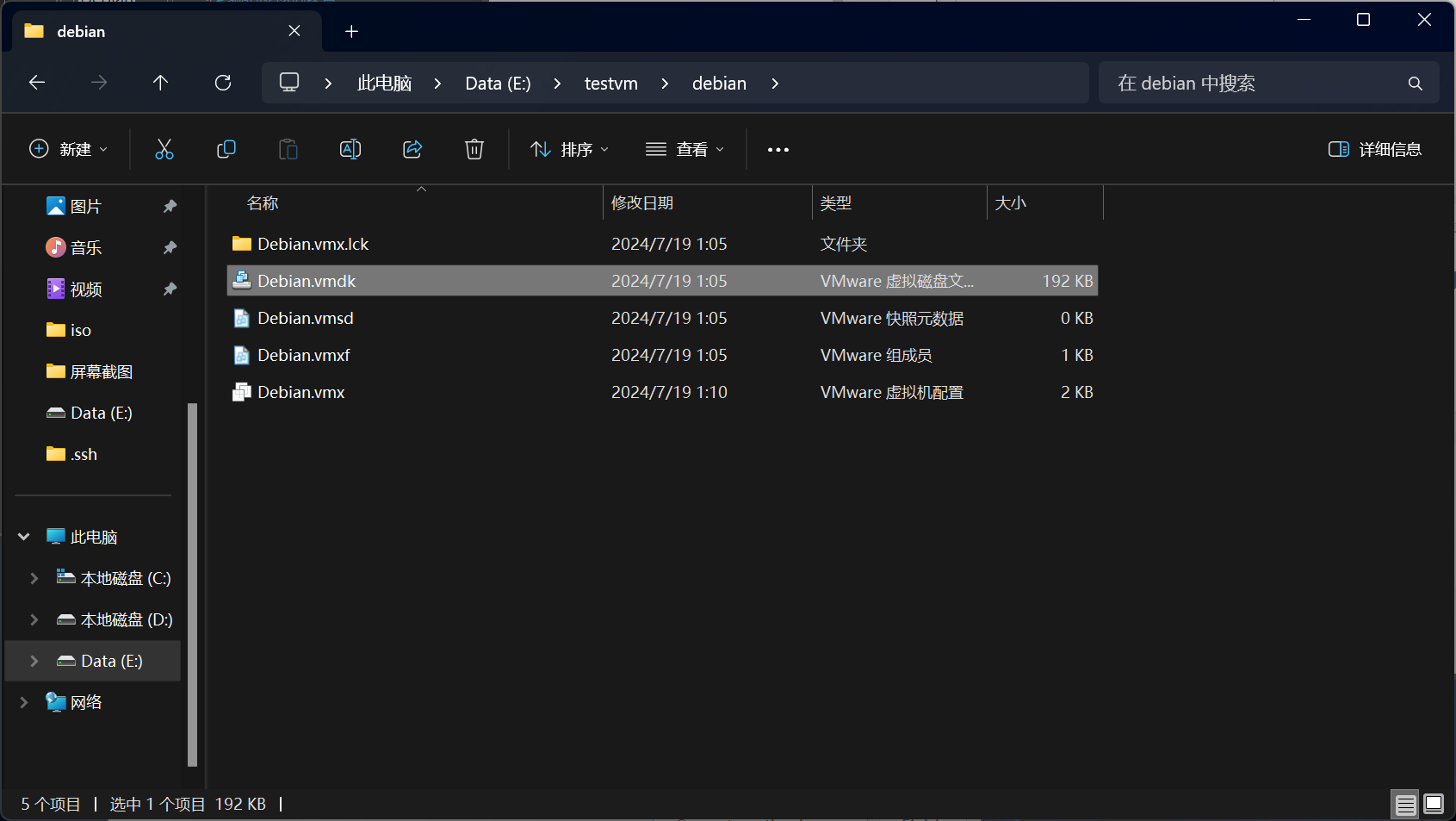Go up one directory level
The image size is (1456, 821).
click(x=160, y=83)
